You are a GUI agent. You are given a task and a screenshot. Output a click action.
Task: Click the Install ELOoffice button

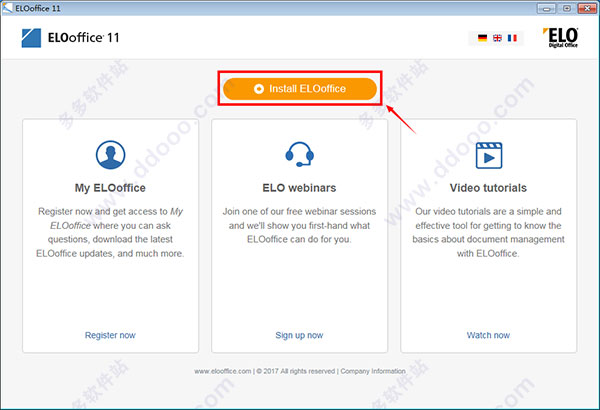click(300, 89)
